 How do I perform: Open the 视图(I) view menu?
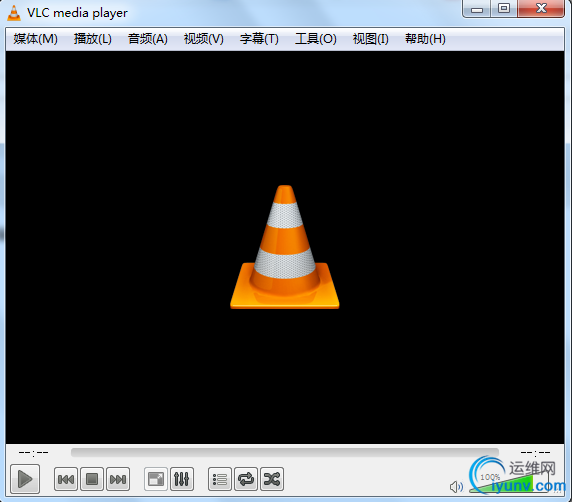tap(370, 39)
